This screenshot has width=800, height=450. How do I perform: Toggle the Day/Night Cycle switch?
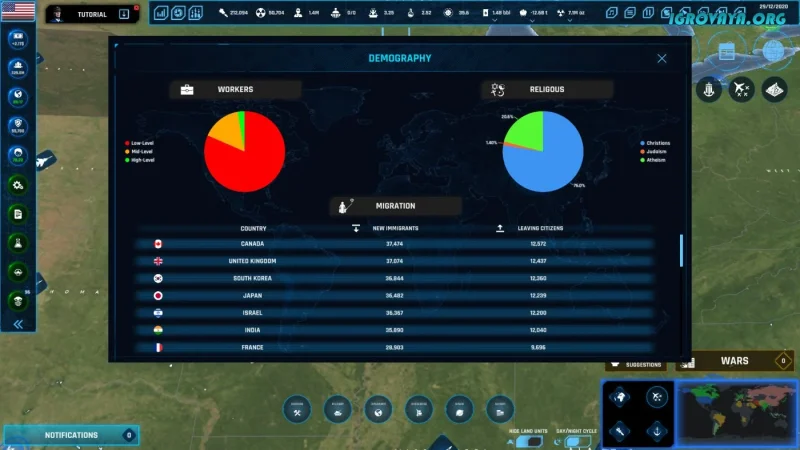[574, 440]
